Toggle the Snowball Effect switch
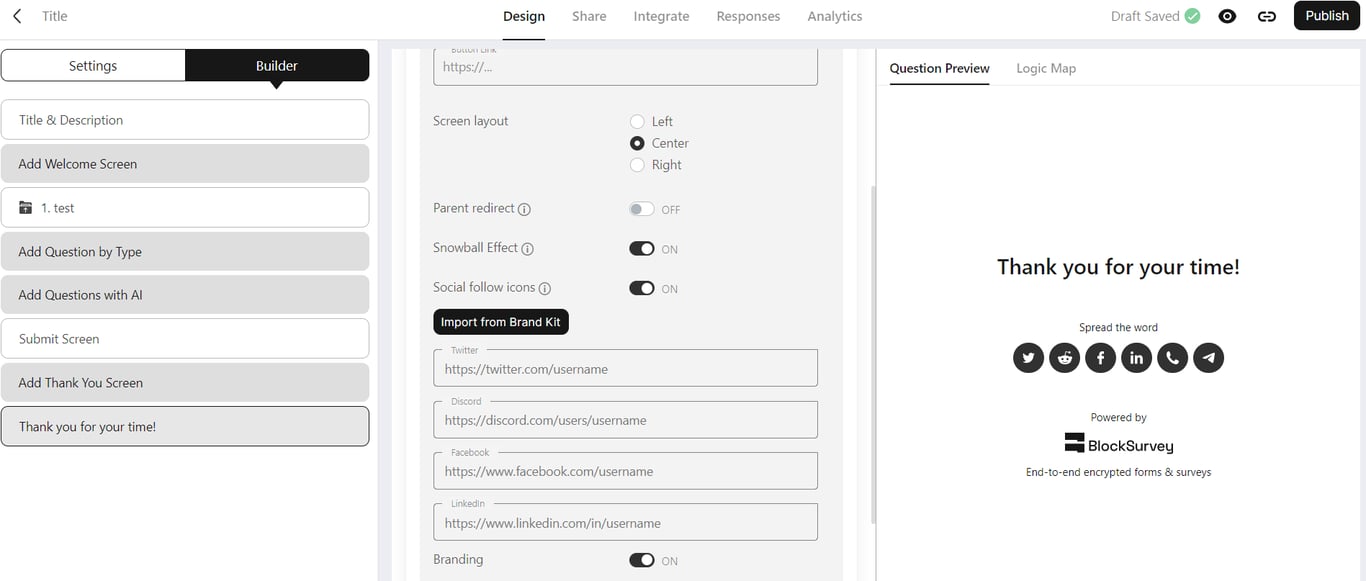Viewport: 1366px width, 581px height. 641,249
